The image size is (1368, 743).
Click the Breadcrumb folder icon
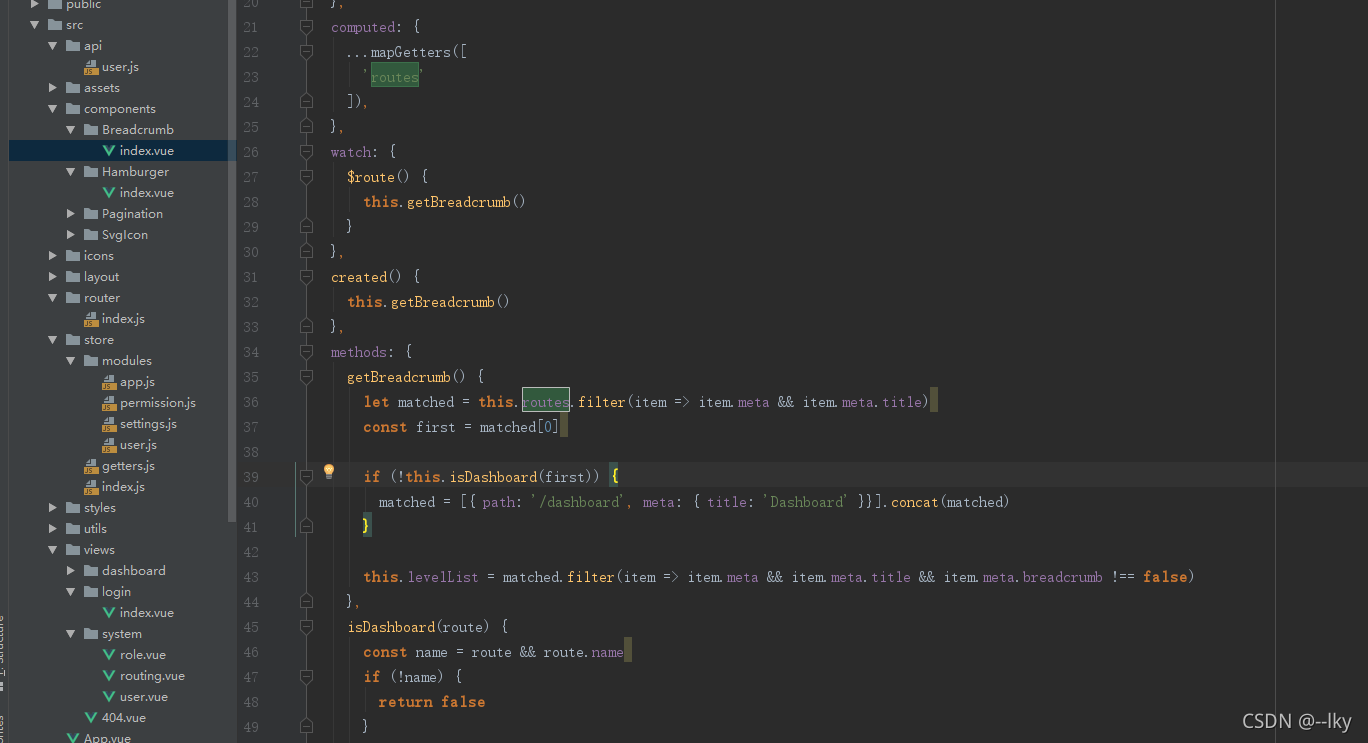91,130
